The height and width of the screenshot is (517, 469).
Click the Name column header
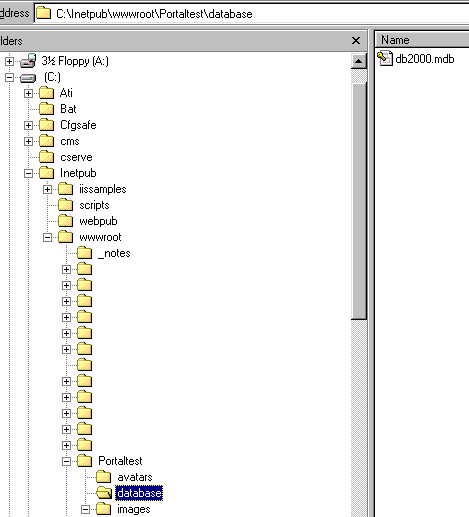(x=422, y=40)
